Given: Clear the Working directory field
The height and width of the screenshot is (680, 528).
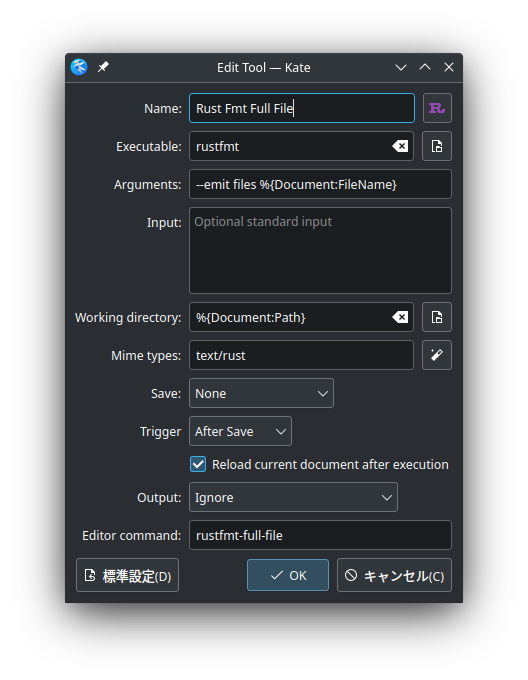Looking at the screenshot, I should coord(400,317).
